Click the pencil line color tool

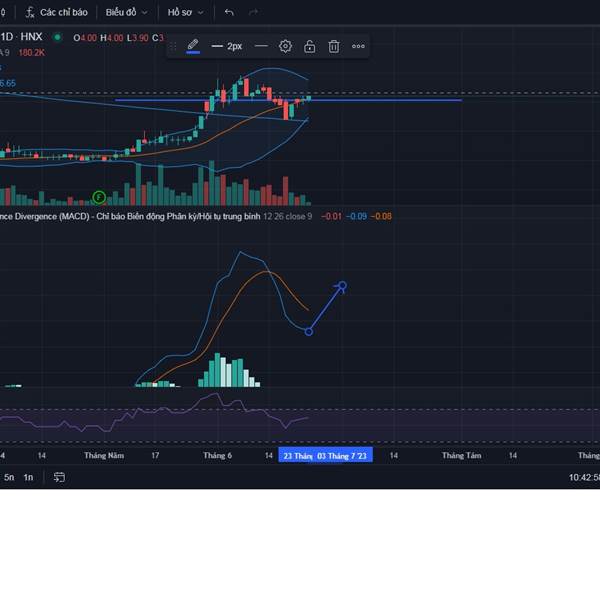click(x=193, y=46)
